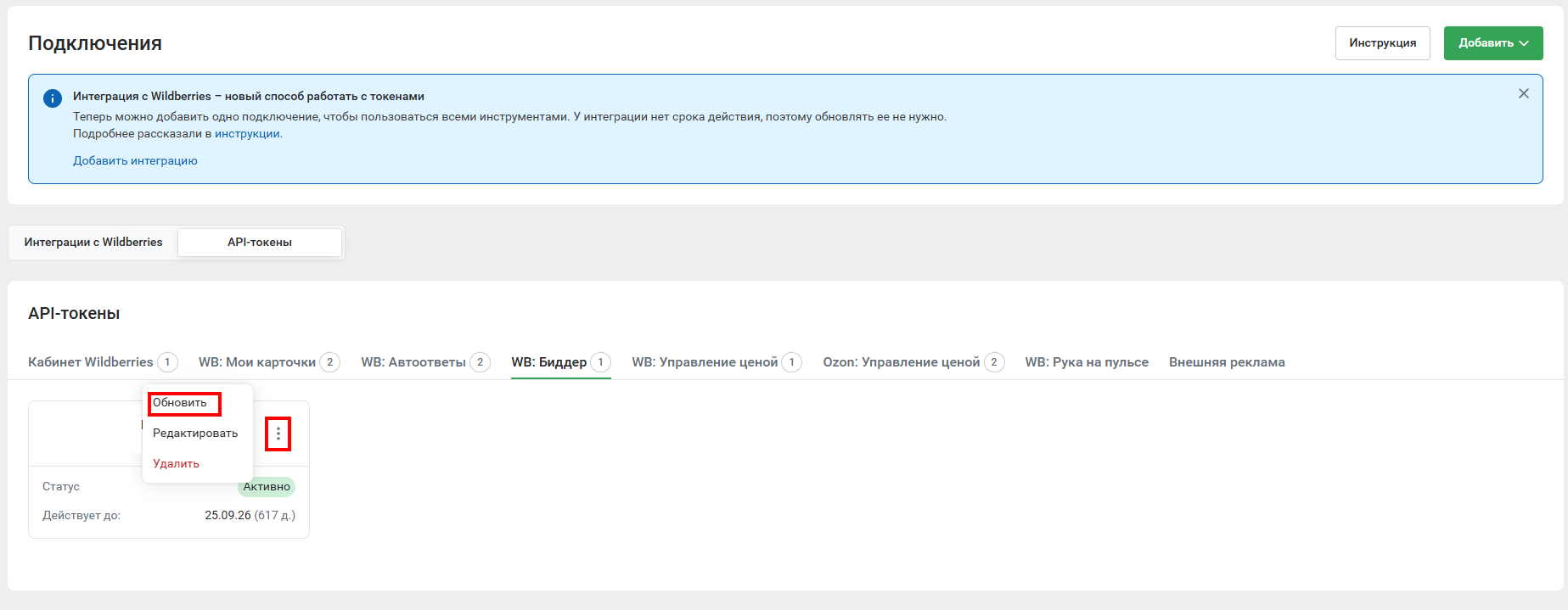Click the Статус label on the card
Image resolution: width=1568 pixels, height=610 pixels.
tap(61, 487)
